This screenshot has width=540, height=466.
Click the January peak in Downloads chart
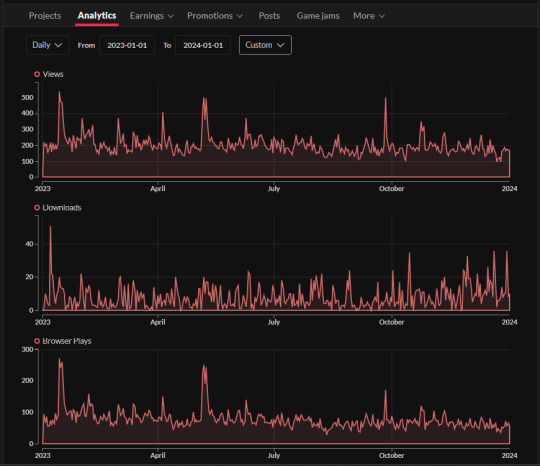click(x=51, y=227)
